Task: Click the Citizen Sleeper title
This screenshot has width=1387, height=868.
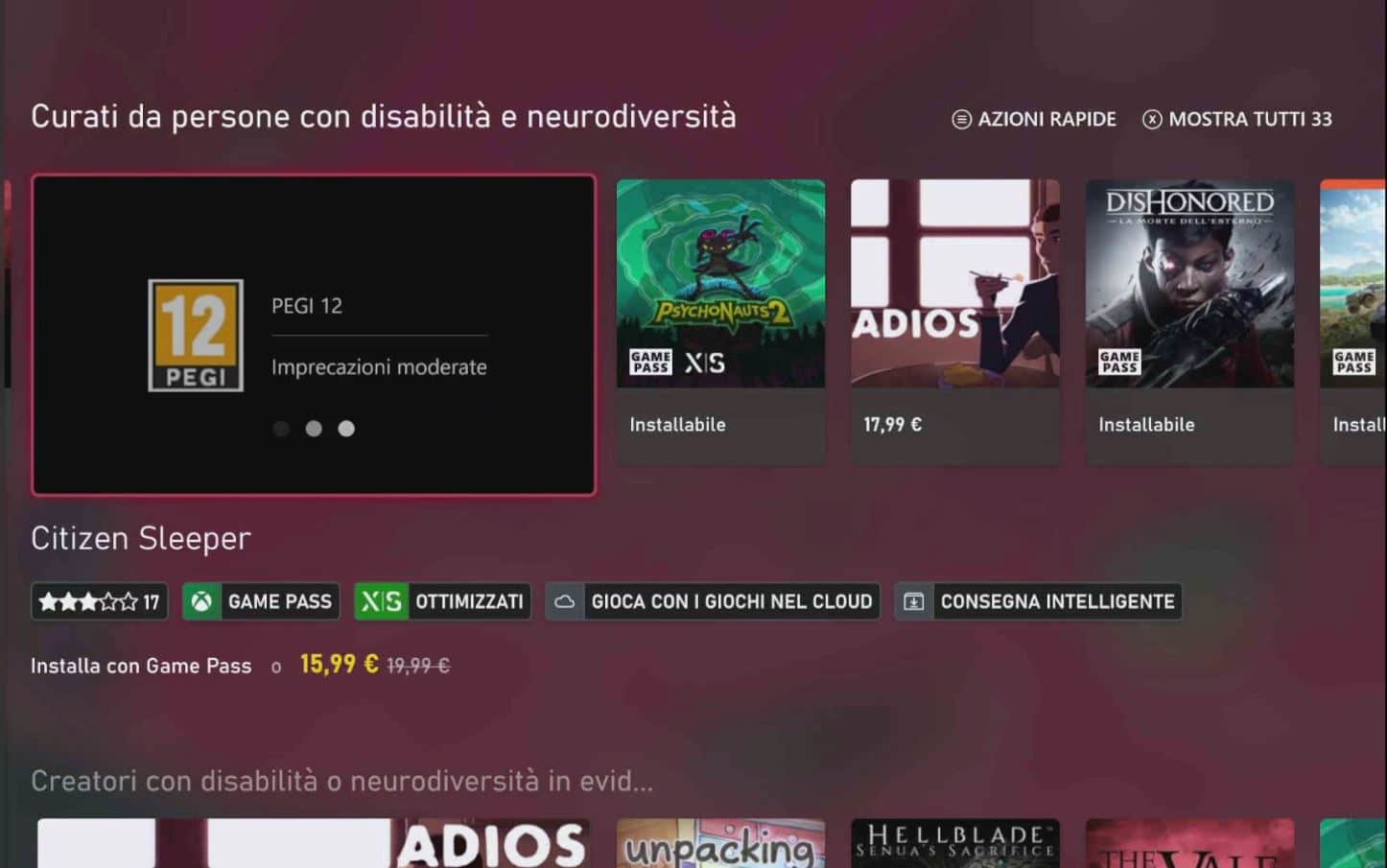Action: [141, 538]
